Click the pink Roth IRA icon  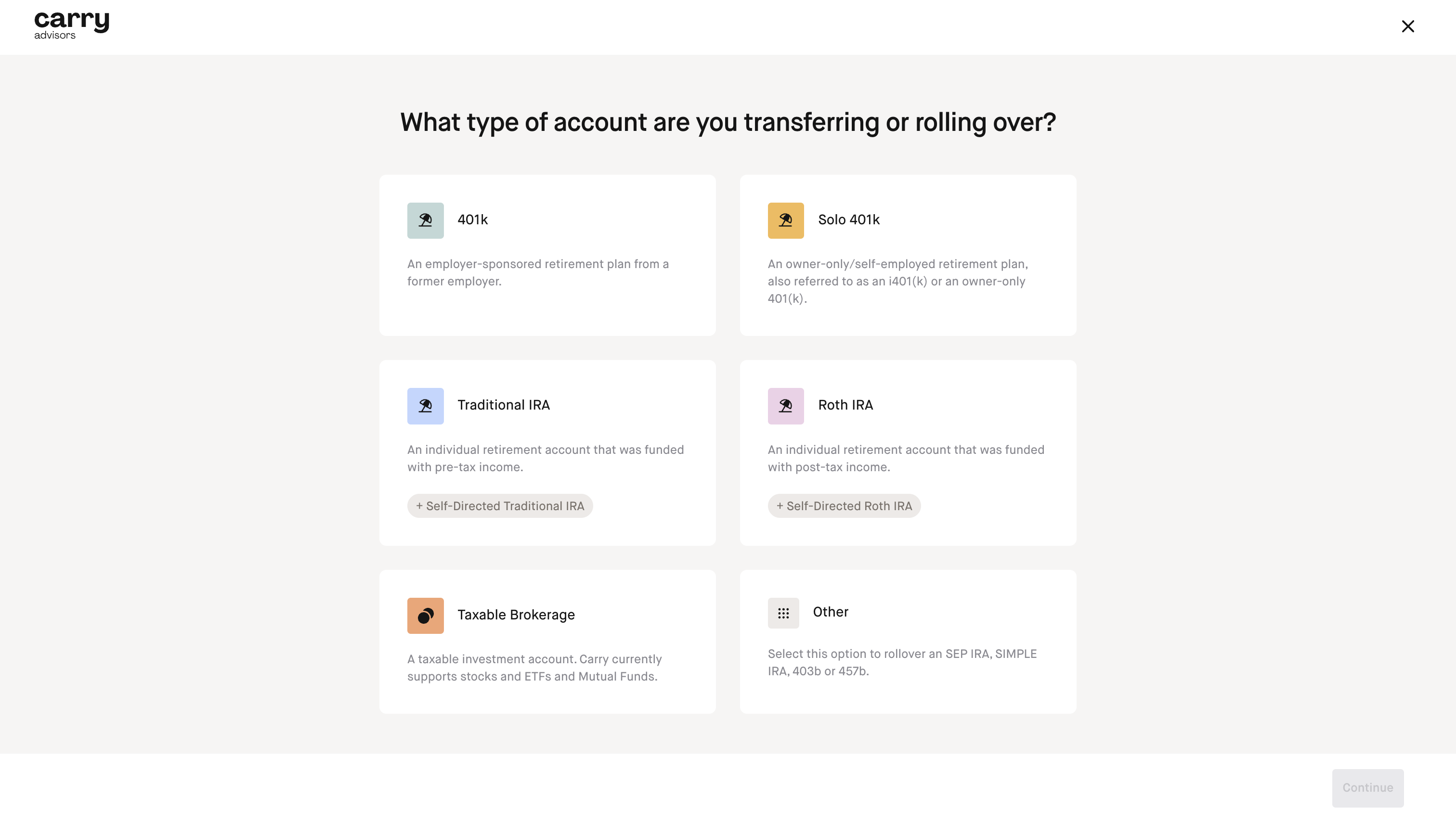coord(785,406)
